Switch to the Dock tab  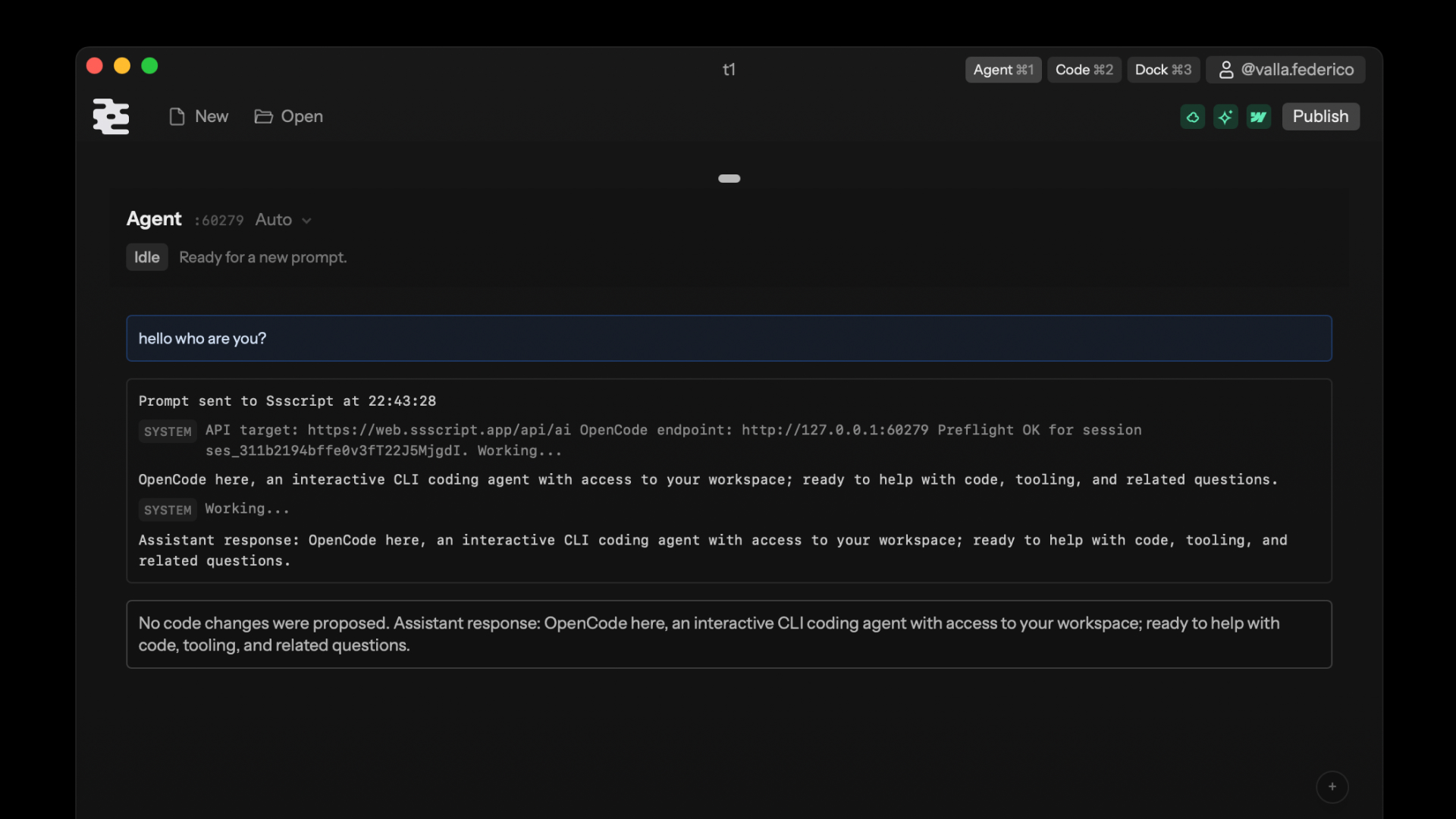pyautogui.click(x=1163, y=70)
